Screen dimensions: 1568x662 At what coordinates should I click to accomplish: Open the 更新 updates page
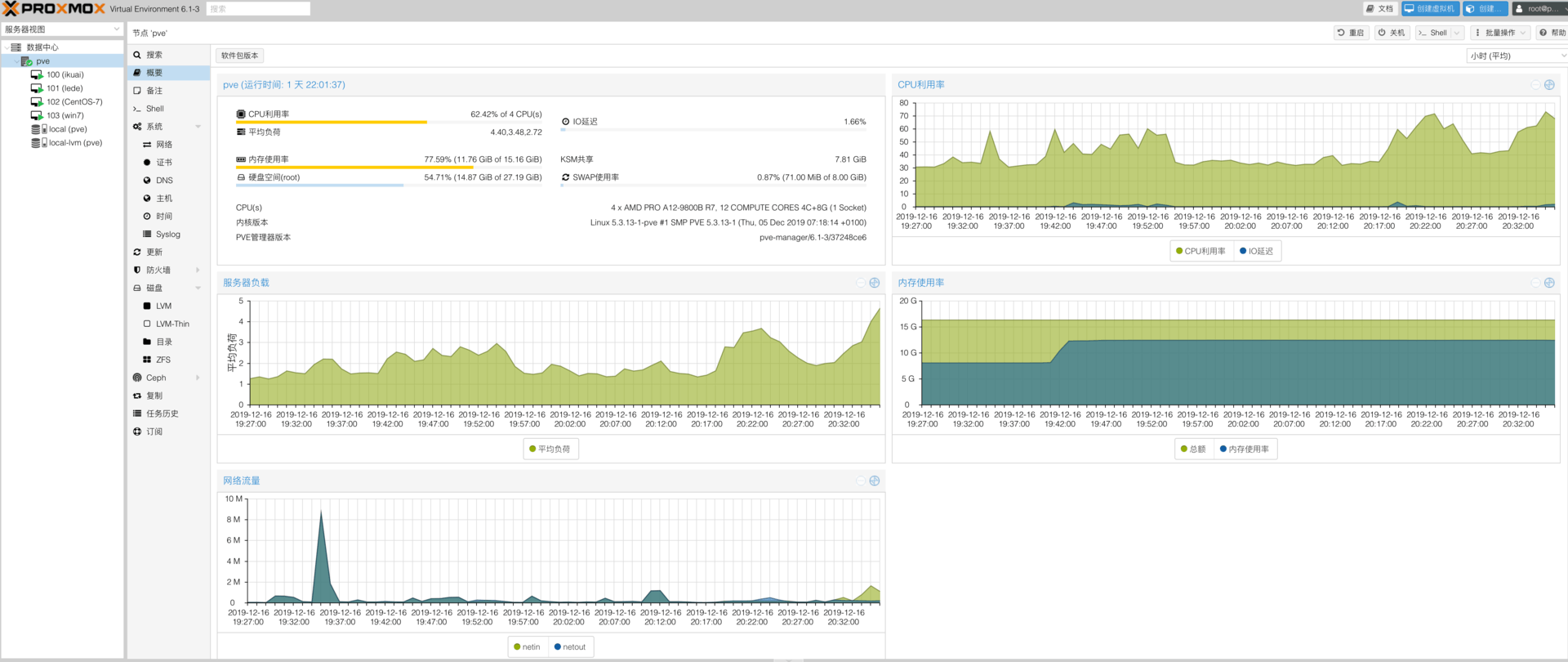168,253
